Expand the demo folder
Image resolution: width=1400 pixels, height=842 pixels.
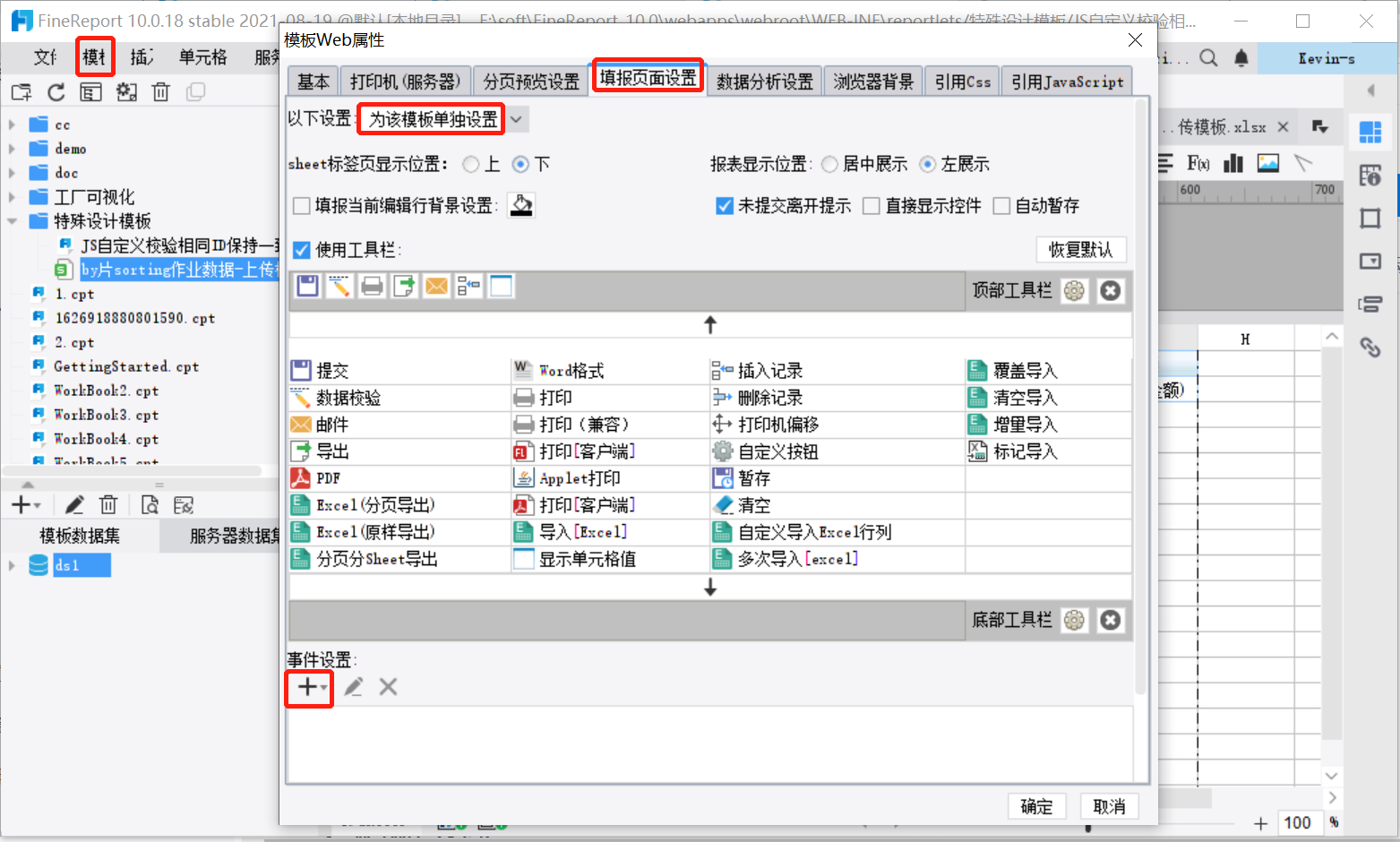12,149
